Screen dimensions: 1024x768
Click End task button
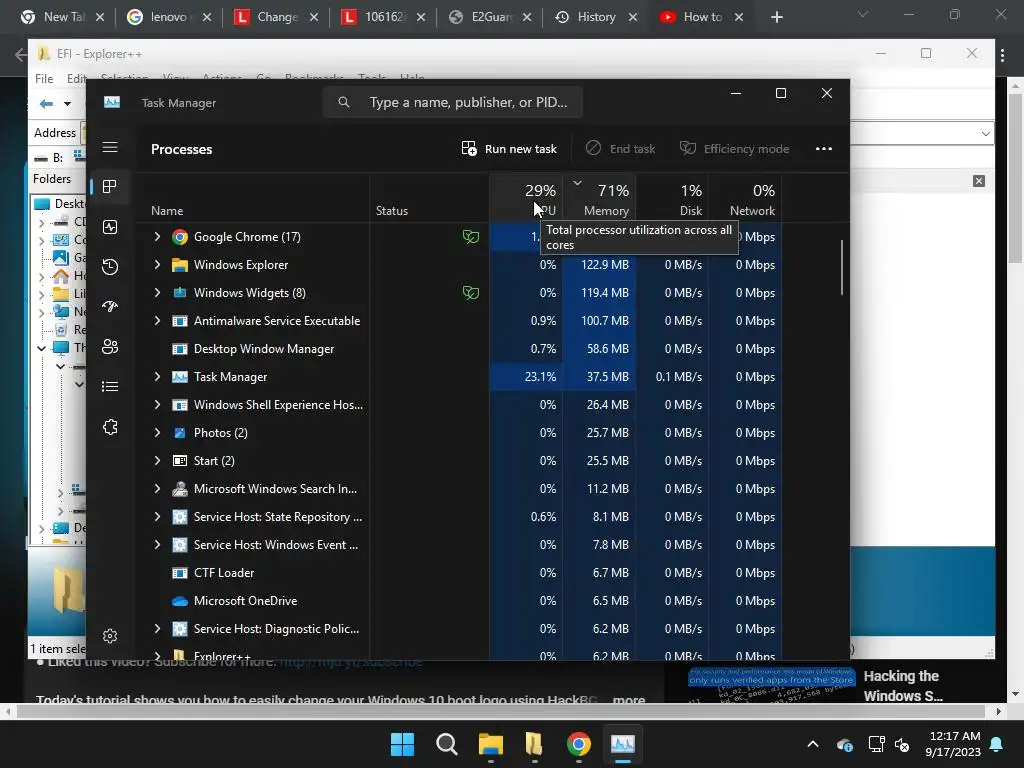pos(620,149)
